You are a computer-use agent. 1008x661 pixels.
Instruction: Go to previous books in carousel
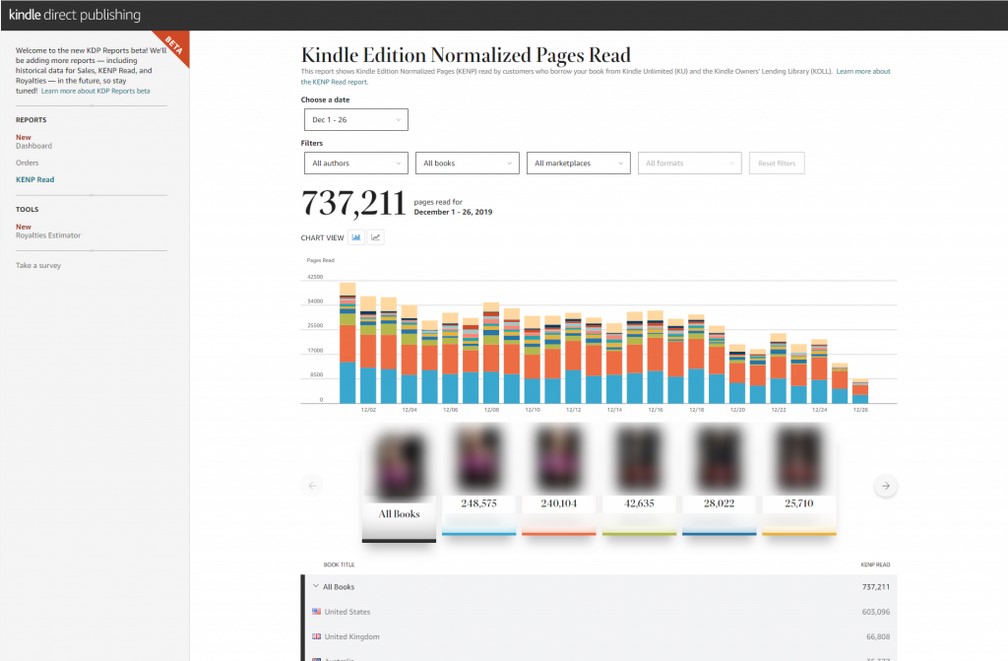click(312, 486)
